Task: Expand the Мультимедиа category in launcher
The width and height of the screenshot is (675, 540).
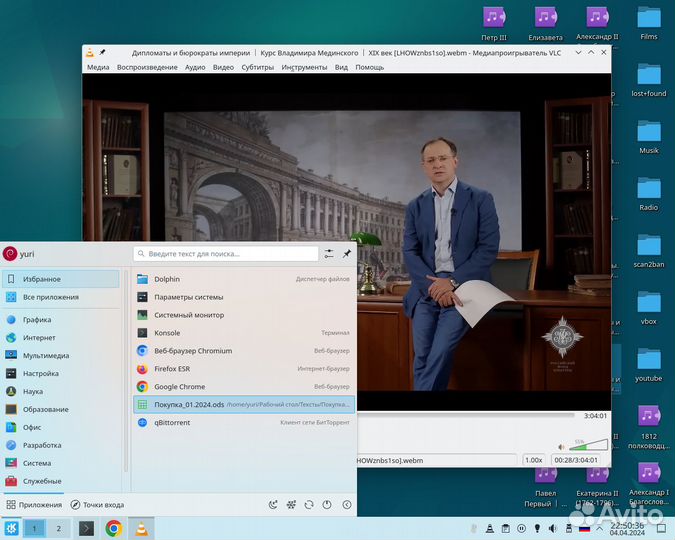Action: pos(45,355)
